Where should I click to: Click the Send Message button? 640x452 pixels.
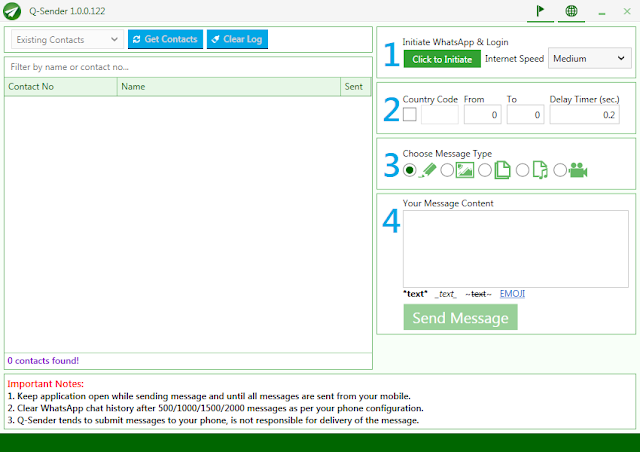(x=460, y=317)
